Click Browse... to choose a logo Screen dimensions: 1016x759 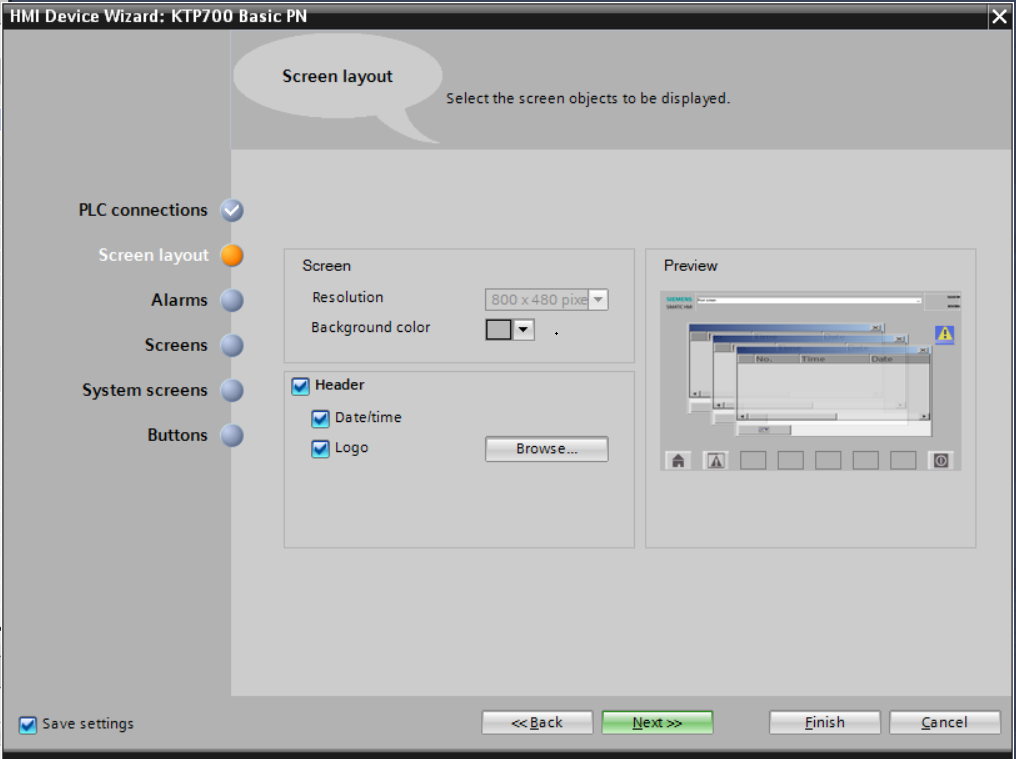click(x=546, y=449)
